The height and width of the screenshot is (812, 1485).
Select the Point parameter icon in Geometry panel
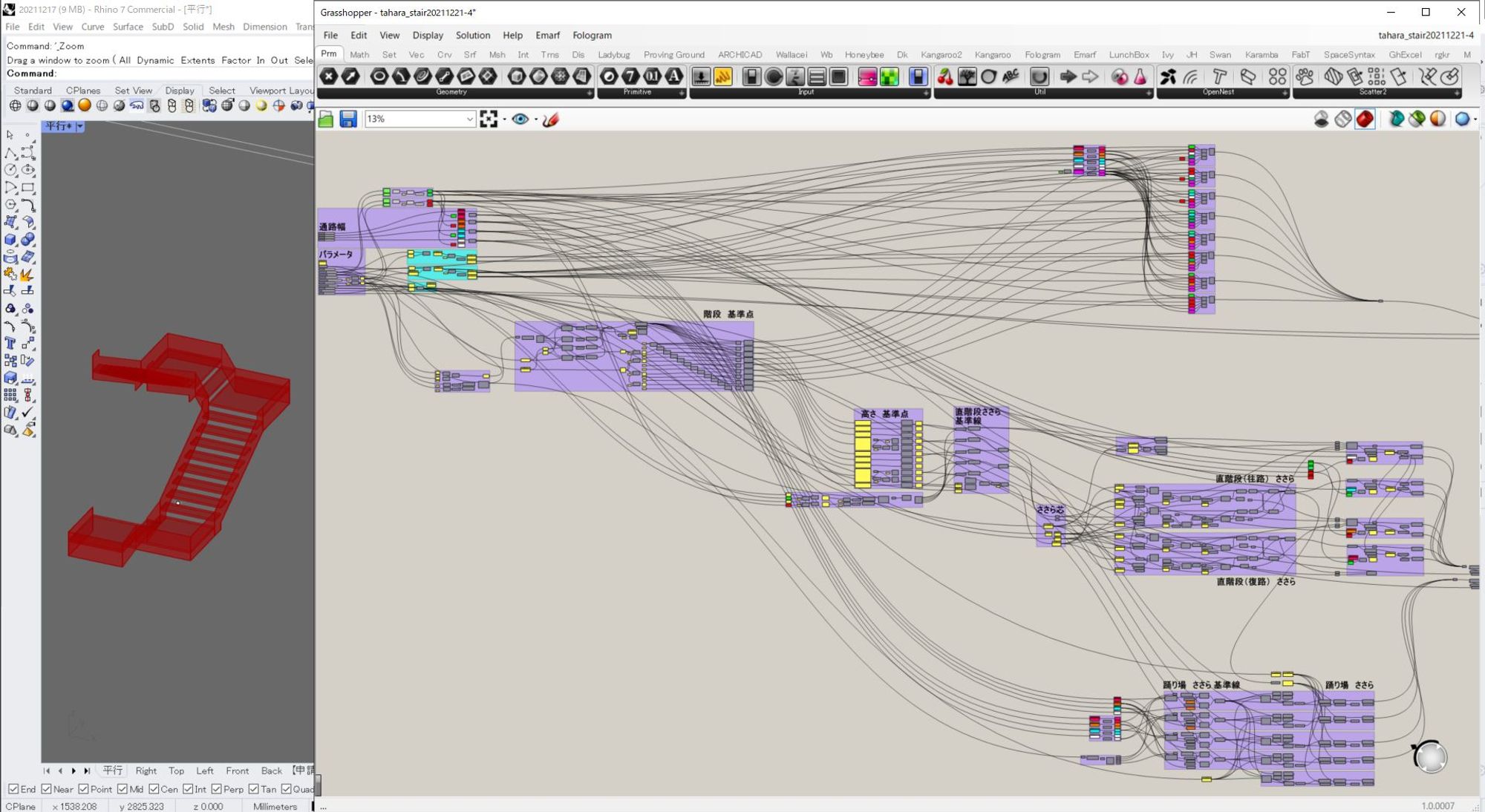[329, 76]
